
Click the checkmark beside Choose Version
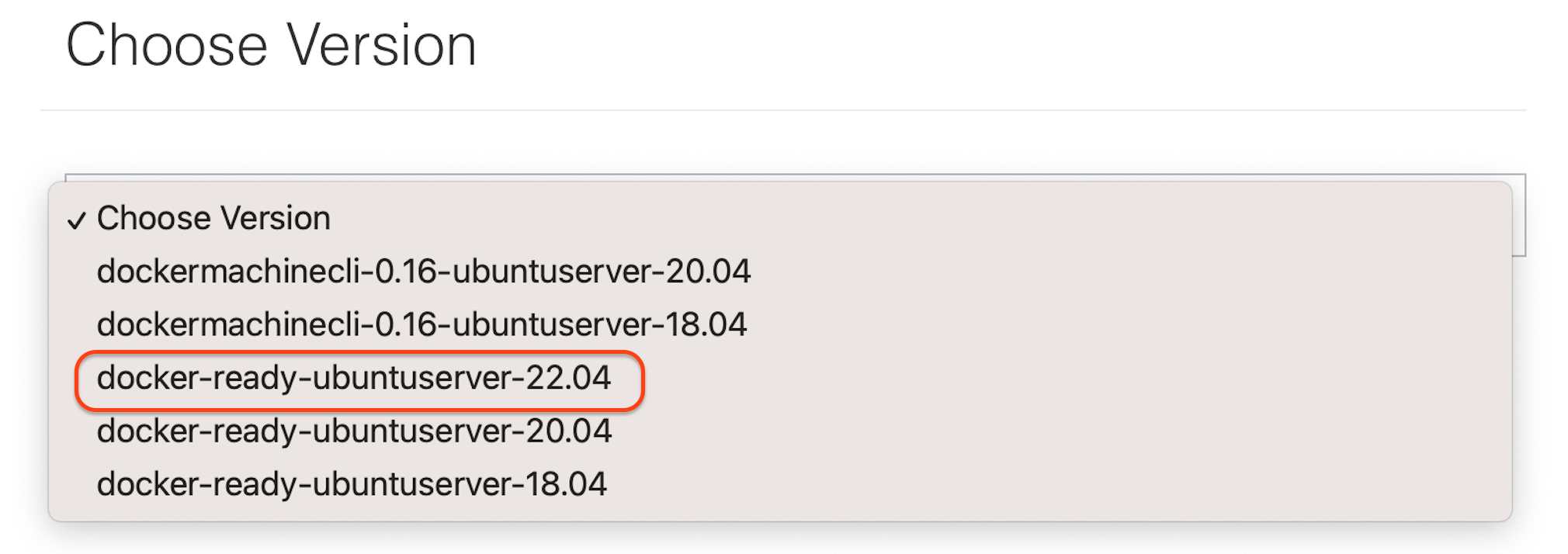click(x=76, y=221)
